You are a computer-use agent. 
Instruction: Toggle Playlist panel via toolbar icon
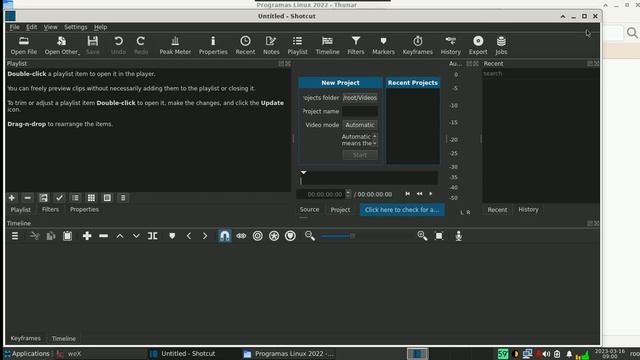(298, 45)
